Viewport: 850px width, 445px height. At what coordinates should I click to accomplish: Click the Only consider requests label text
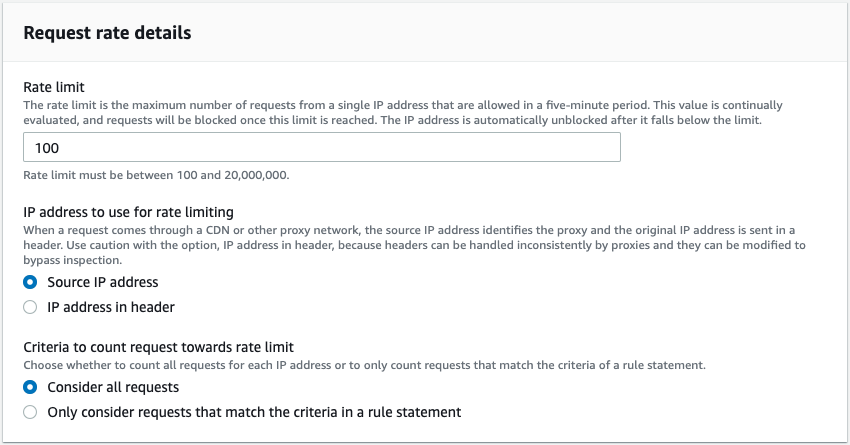tap(254, 412)
